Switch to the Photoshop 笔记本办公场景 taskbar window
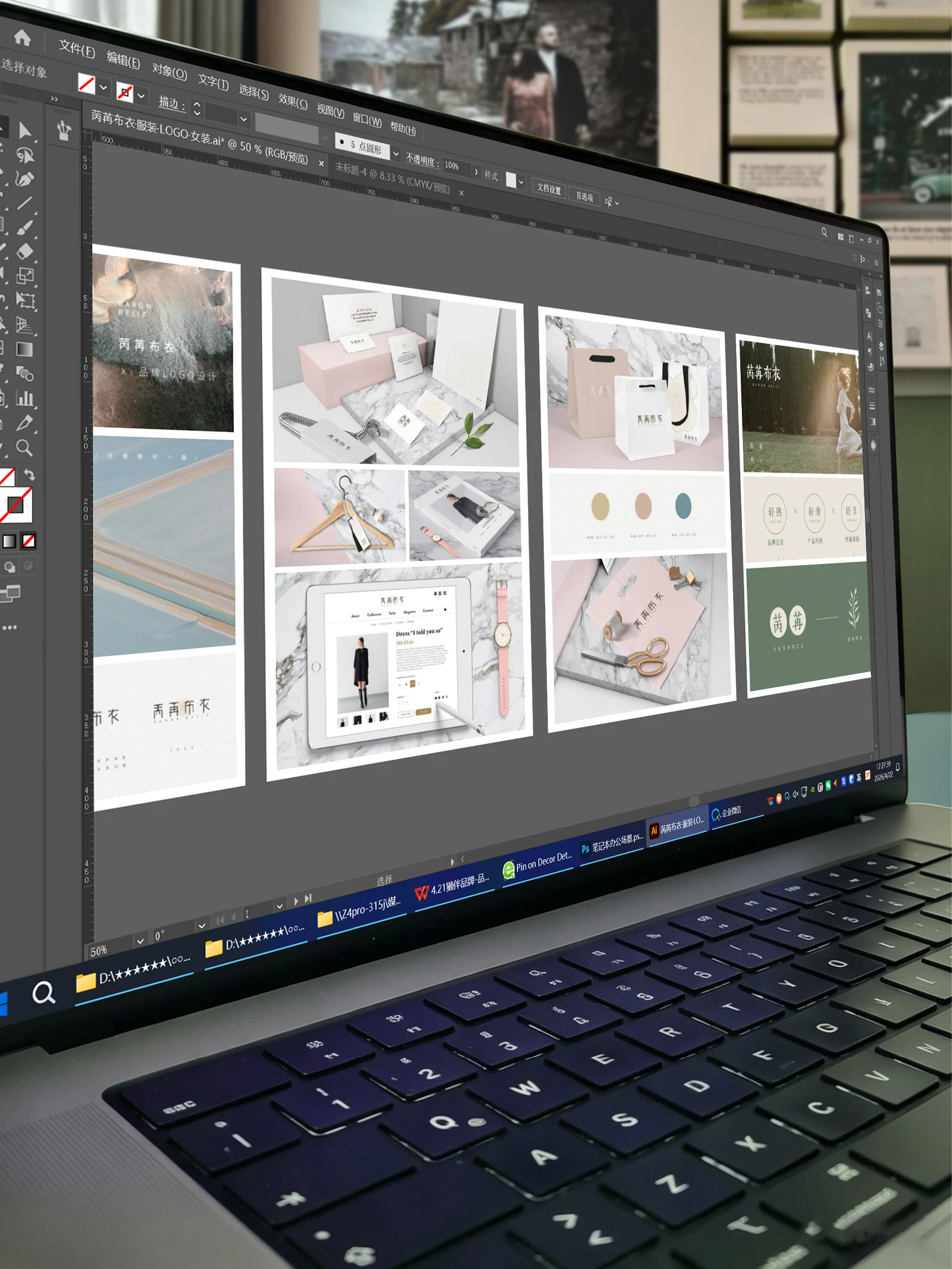This screenshot has width=952, height=1269. click(612, 841)
